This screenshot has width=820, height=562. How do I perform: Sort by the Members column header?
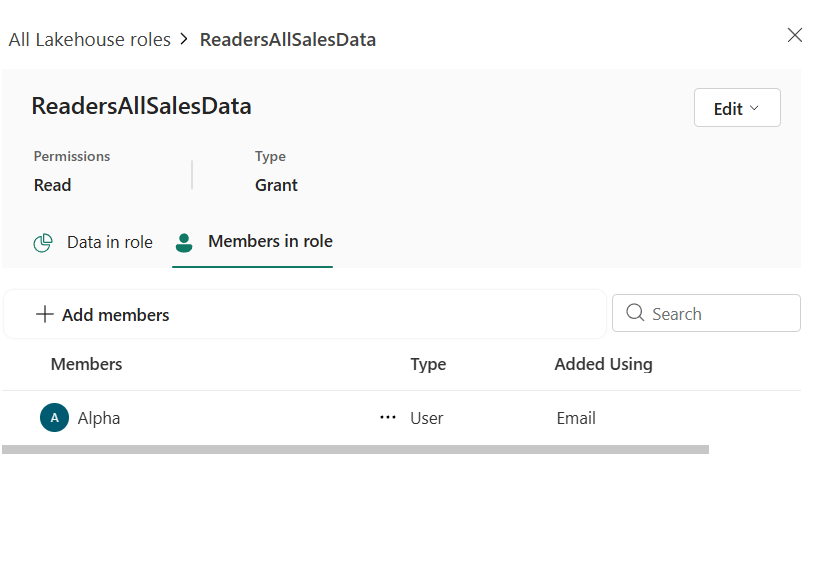pyautogui.click(x=86, y=364)
